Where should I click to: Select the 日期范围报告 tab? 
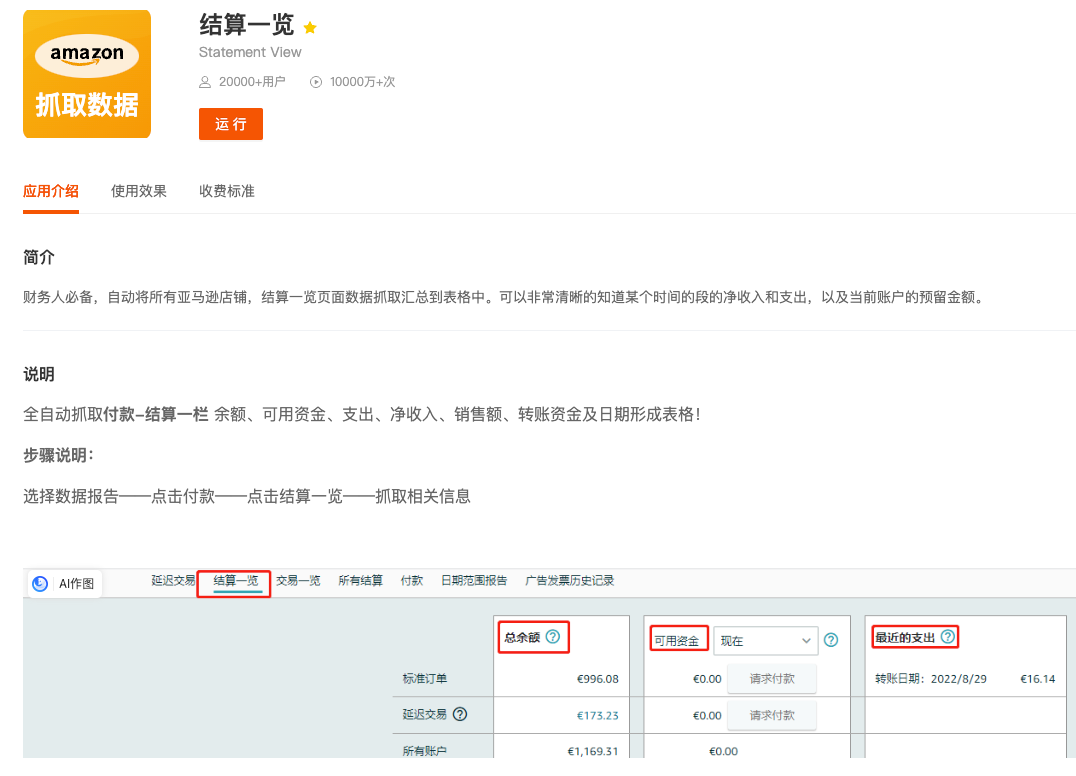point(473,580)
